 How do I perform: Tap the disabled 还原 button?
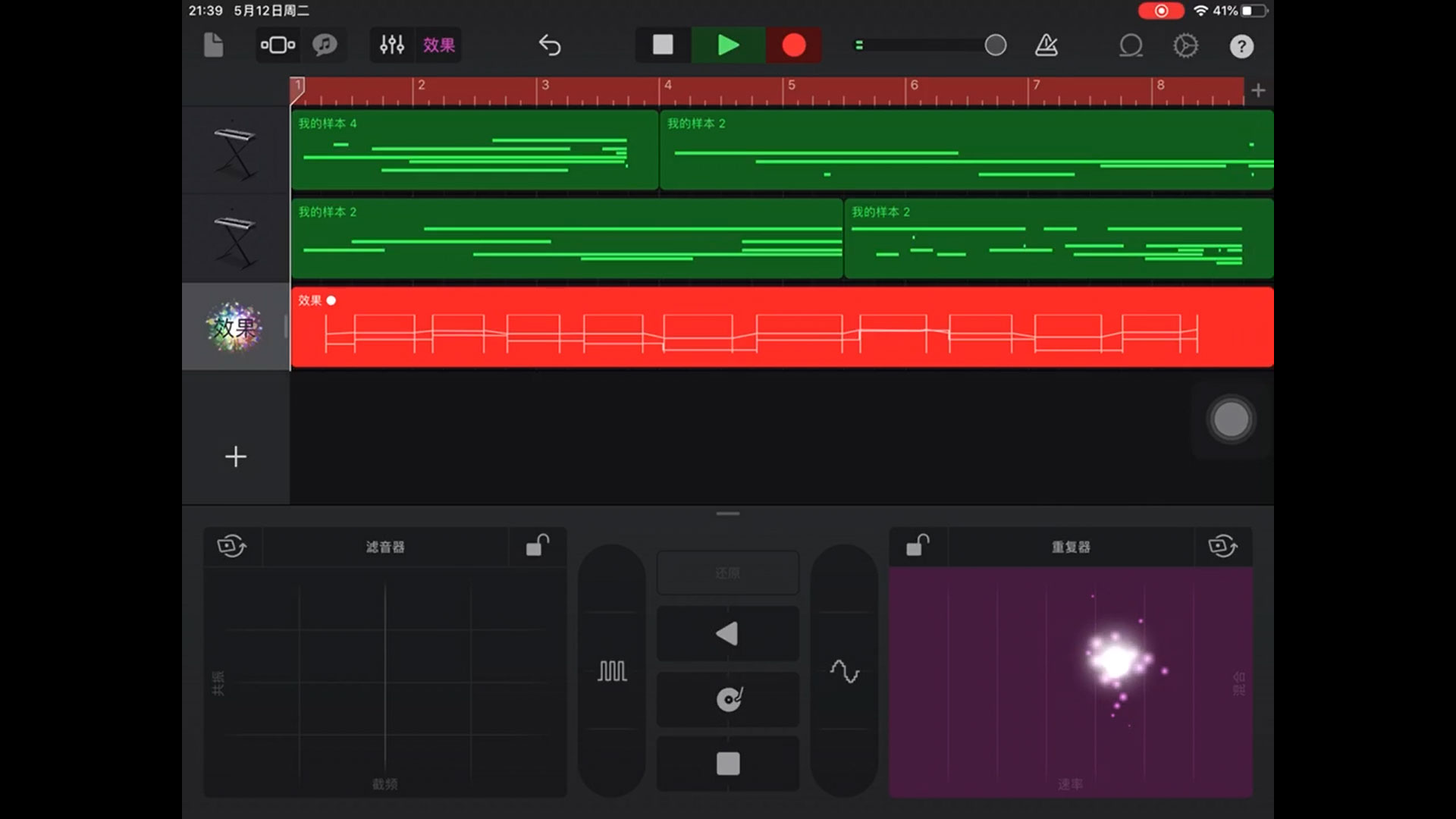(x=727, y=573)
